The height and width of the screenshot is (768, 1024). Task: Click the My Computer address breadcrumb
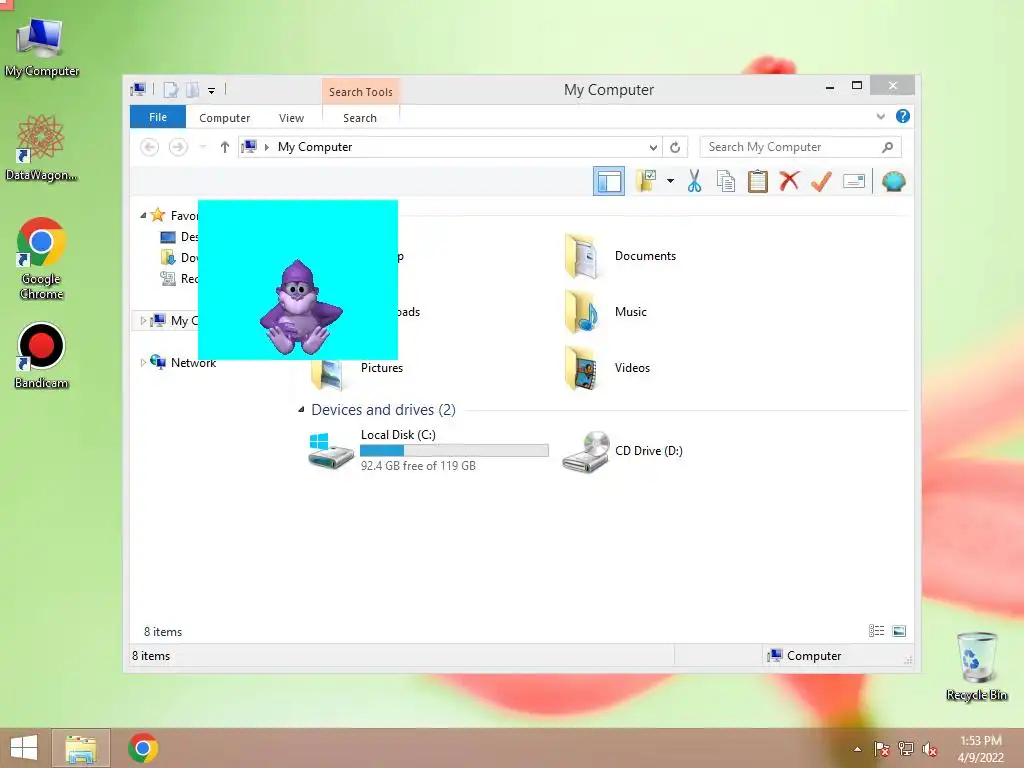pyautogui.click(x=315, y=147)
